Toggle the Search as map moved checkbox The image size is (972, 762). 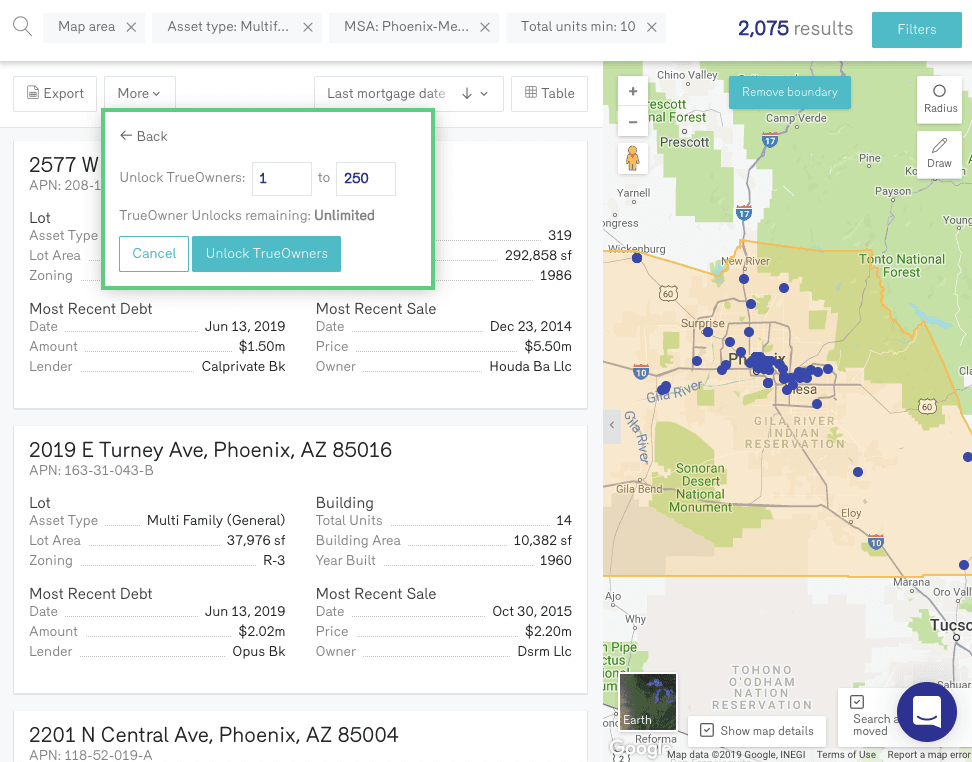pos(857,702)
